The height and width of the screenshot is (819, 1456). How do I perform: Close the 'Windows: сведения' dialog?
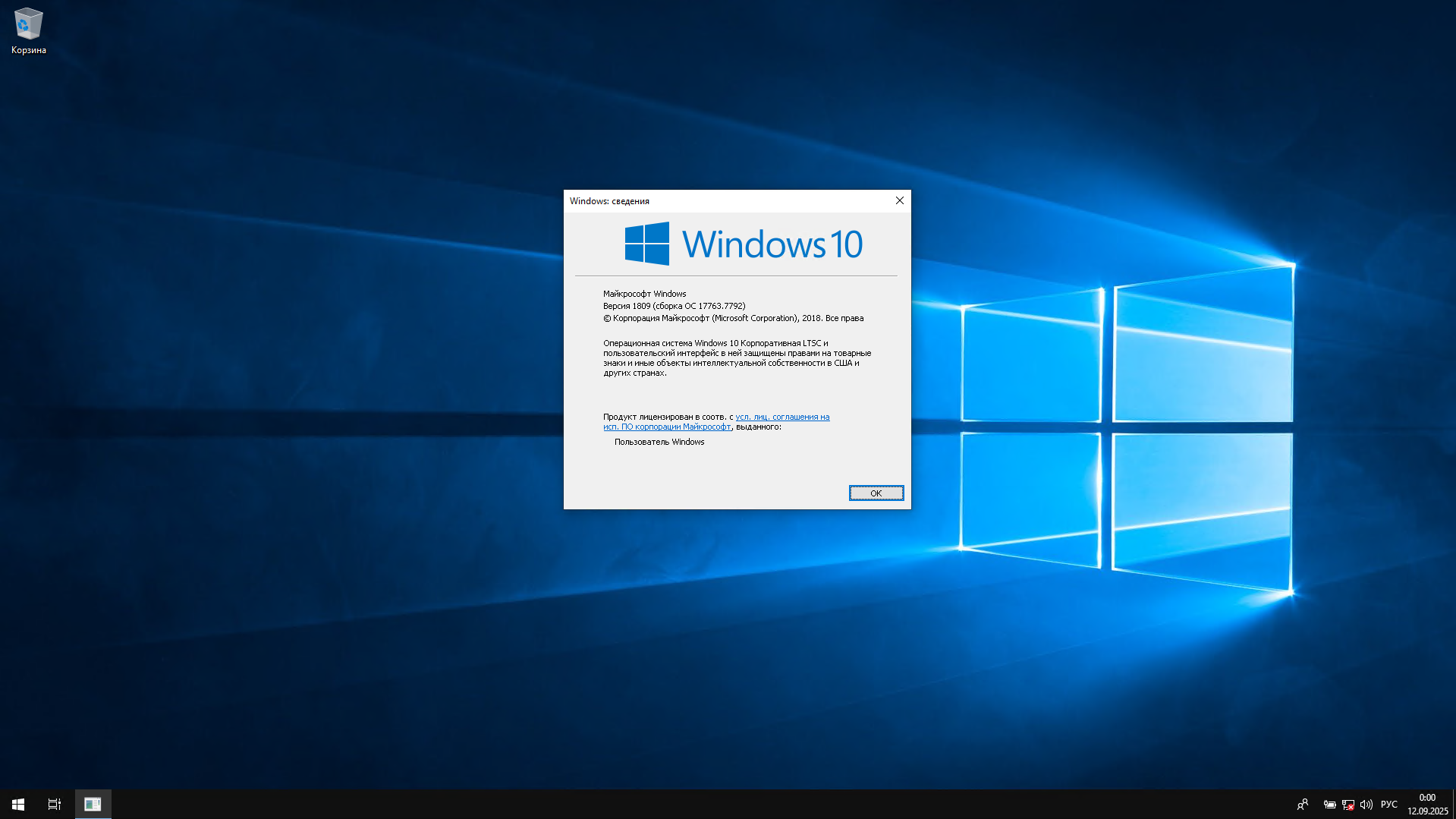(899, 201)
